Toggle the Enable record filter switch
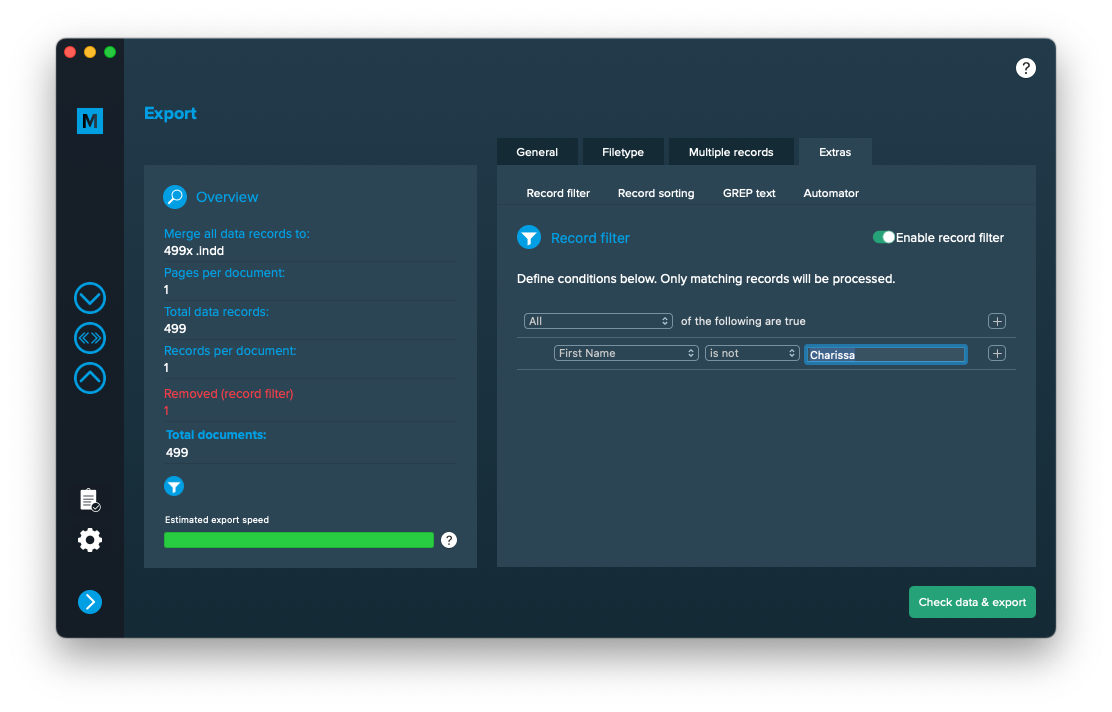This screenshot has height=712, width=1112. 883,238
